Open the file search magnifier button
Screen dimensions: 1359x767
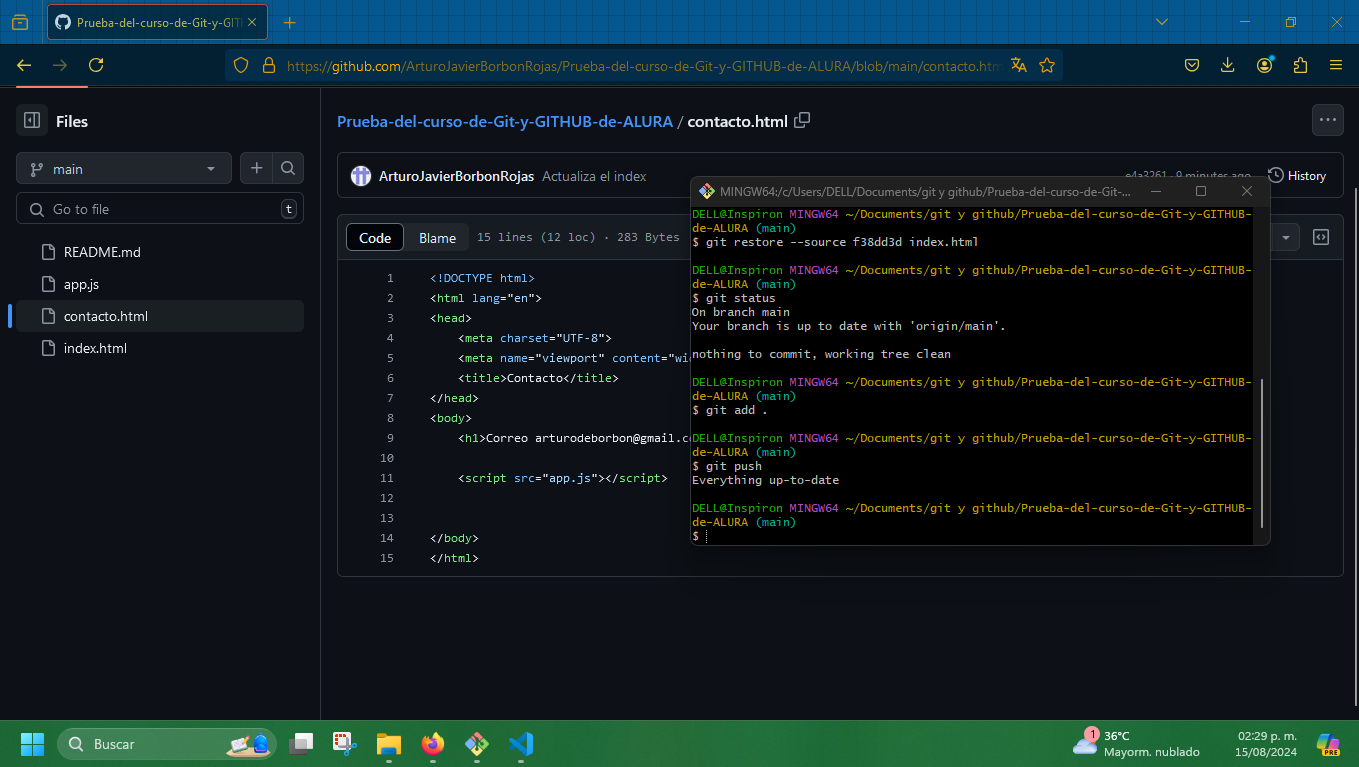coord(288,168)
